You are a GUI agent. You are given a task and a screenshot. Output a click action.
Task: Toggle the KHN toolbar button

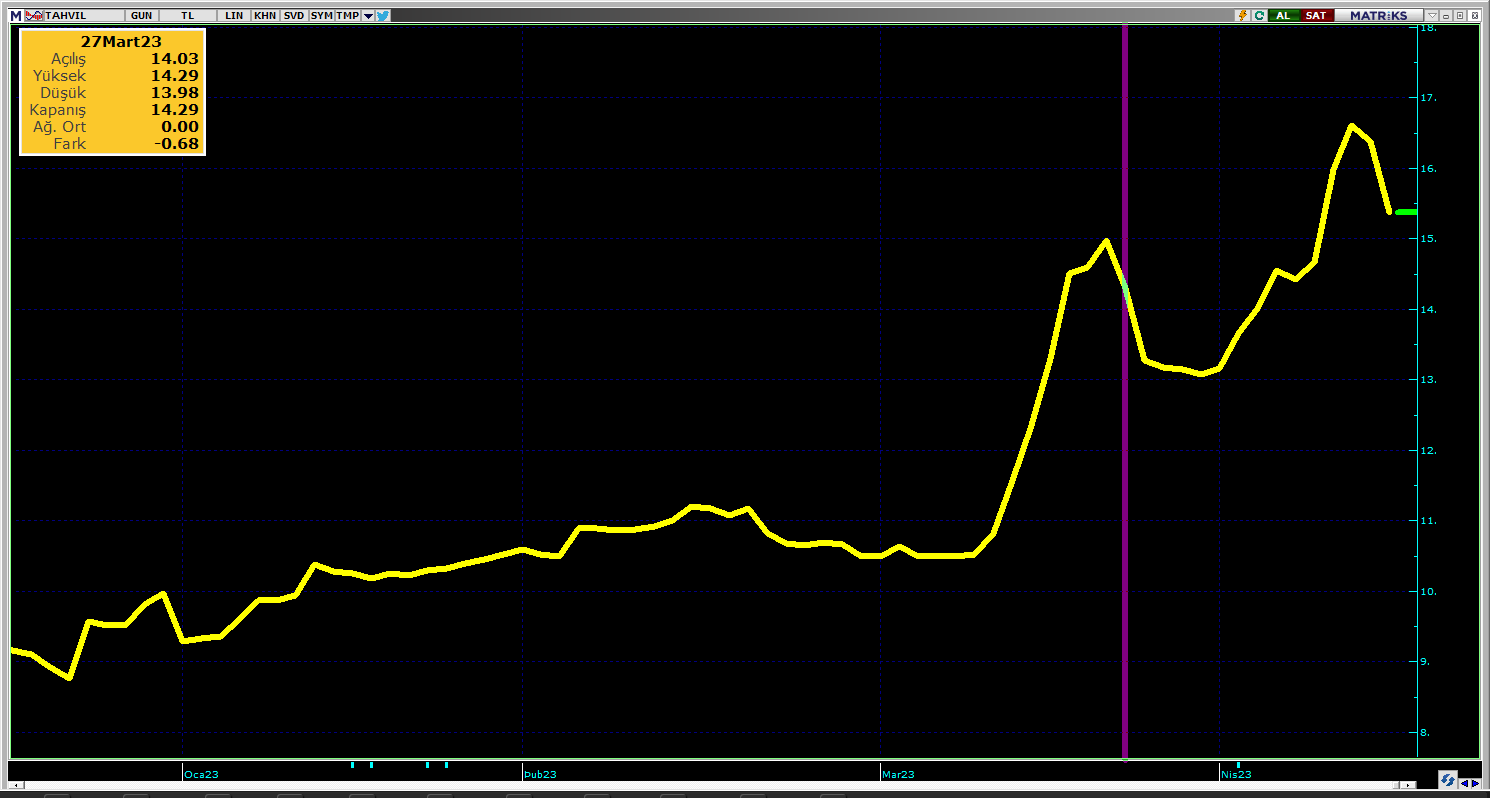click(265, 16)
